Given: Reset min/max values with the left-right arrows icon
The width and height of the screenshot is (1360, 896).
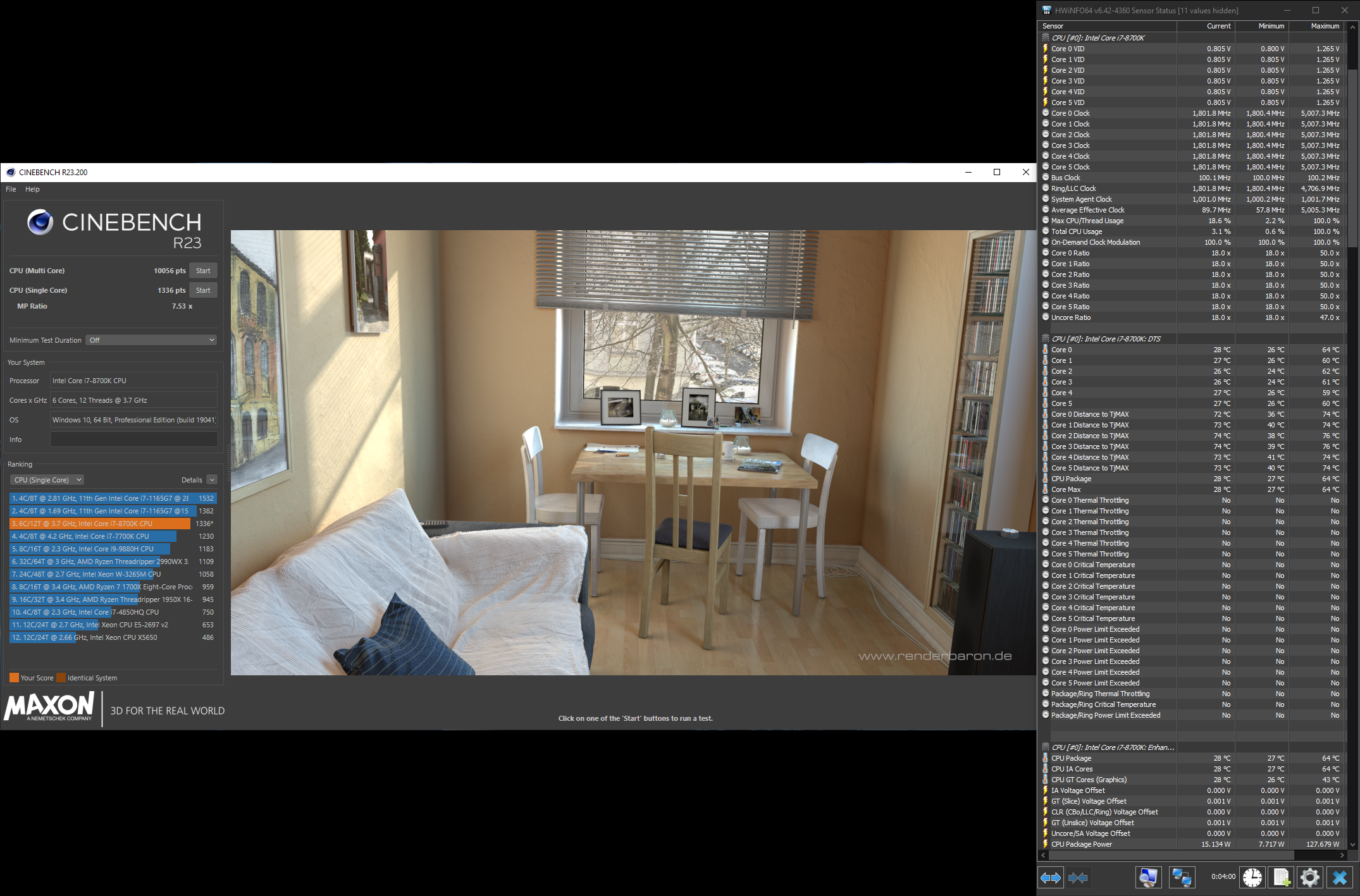Looking at the screenshot, I should coord(1050,878).
